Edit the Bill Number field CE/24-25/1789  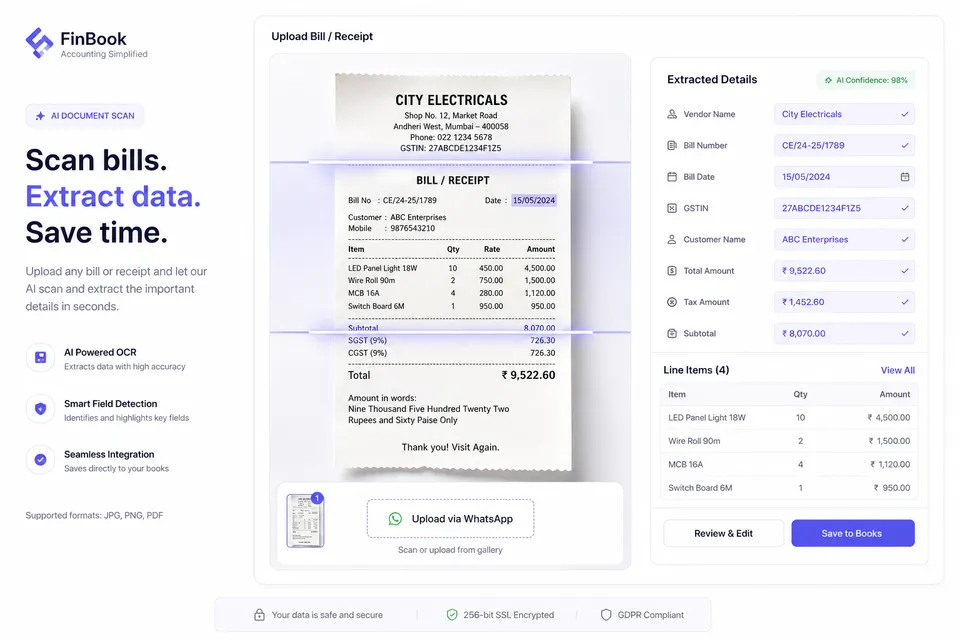pos(844,145)
